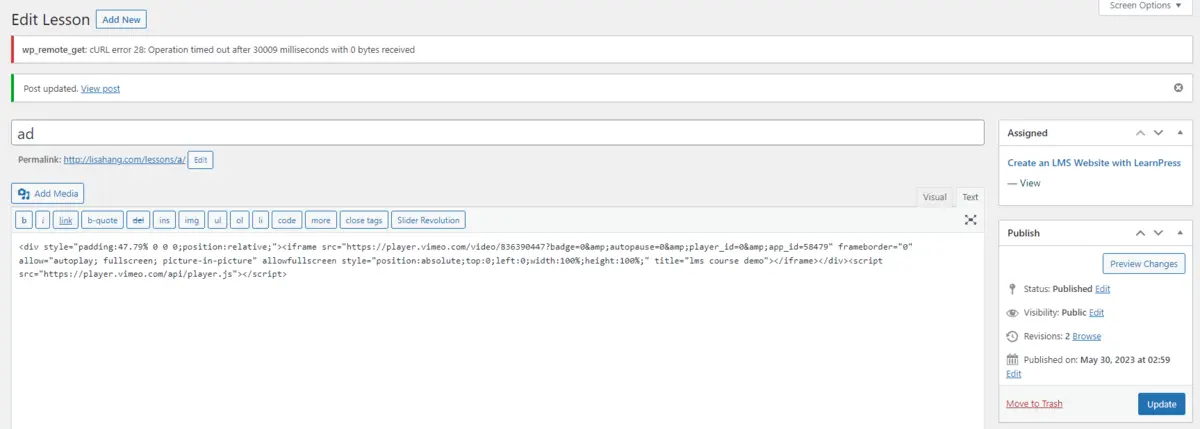Insert deleted text with del button
Screen dimensions: 1200x429
pyautogui.click(x=137, y=220)
